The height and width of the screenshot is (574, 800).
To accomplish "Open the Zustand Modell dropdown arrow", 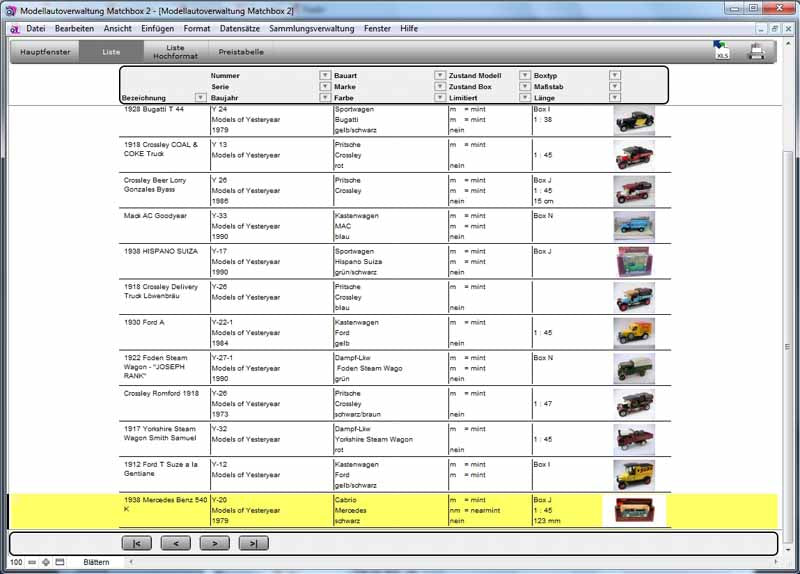I will (524, 75).
